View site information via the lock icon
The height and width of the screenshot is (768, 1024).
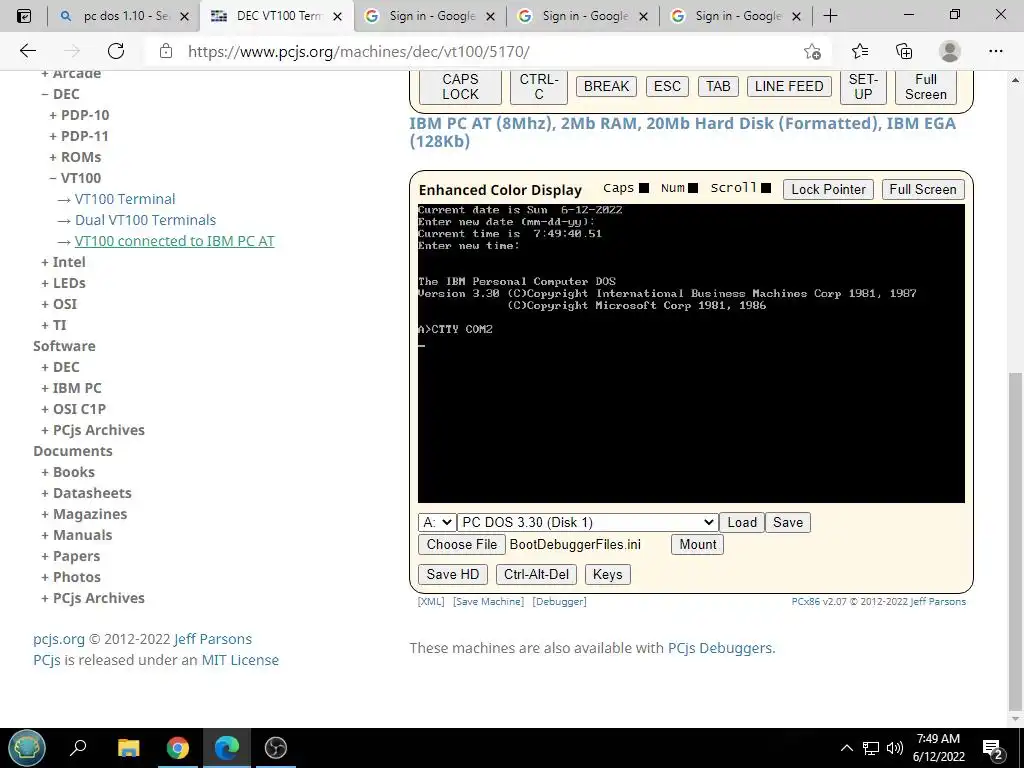click(x=166, y=51)
